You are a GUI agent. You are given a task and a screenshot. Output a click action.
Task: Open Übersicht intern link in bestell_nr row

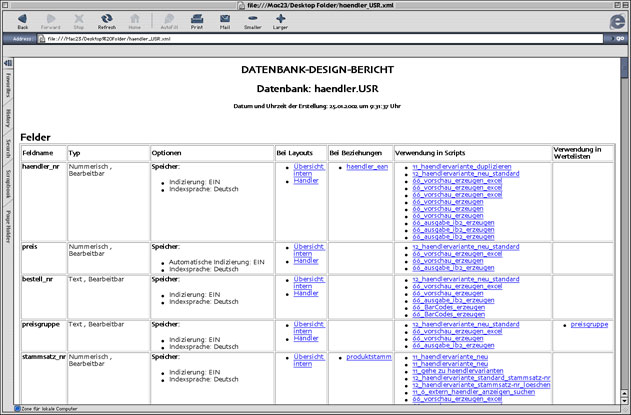point(309,283)
